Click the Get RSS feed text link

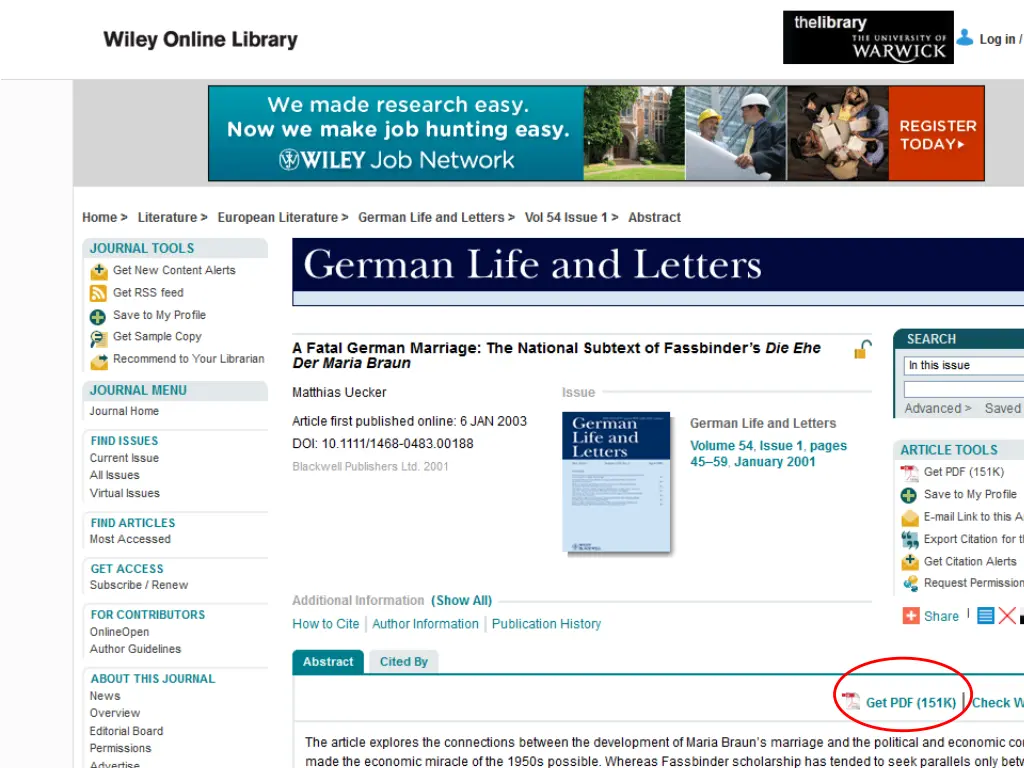coord(148,292)
